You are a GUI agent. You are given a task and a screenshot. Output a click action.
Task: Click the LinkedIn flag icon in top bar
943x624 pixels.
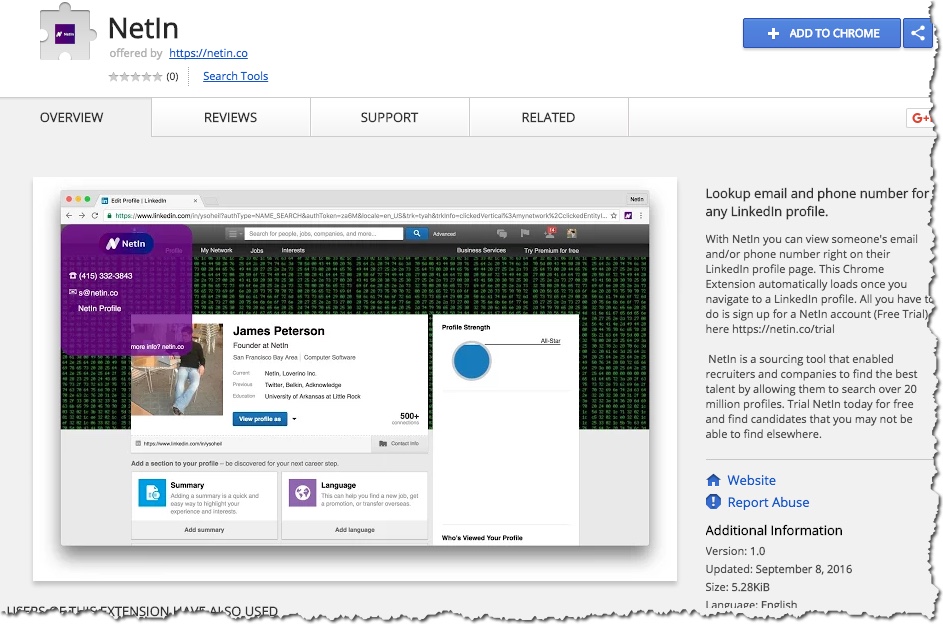point(525,233)
